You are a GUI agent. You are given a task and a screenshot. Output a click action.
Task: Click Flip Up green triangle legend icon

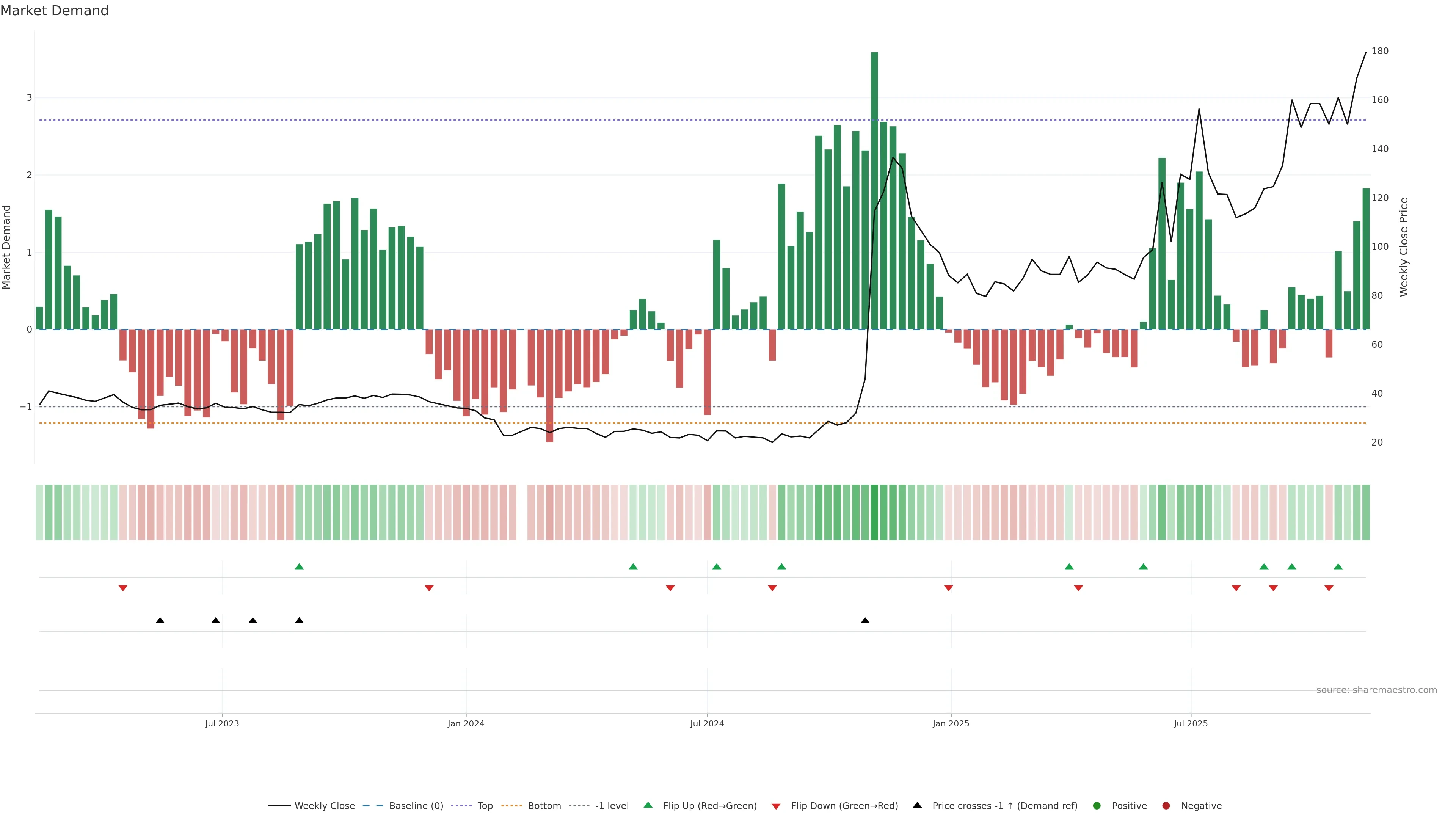coord(648,805)
